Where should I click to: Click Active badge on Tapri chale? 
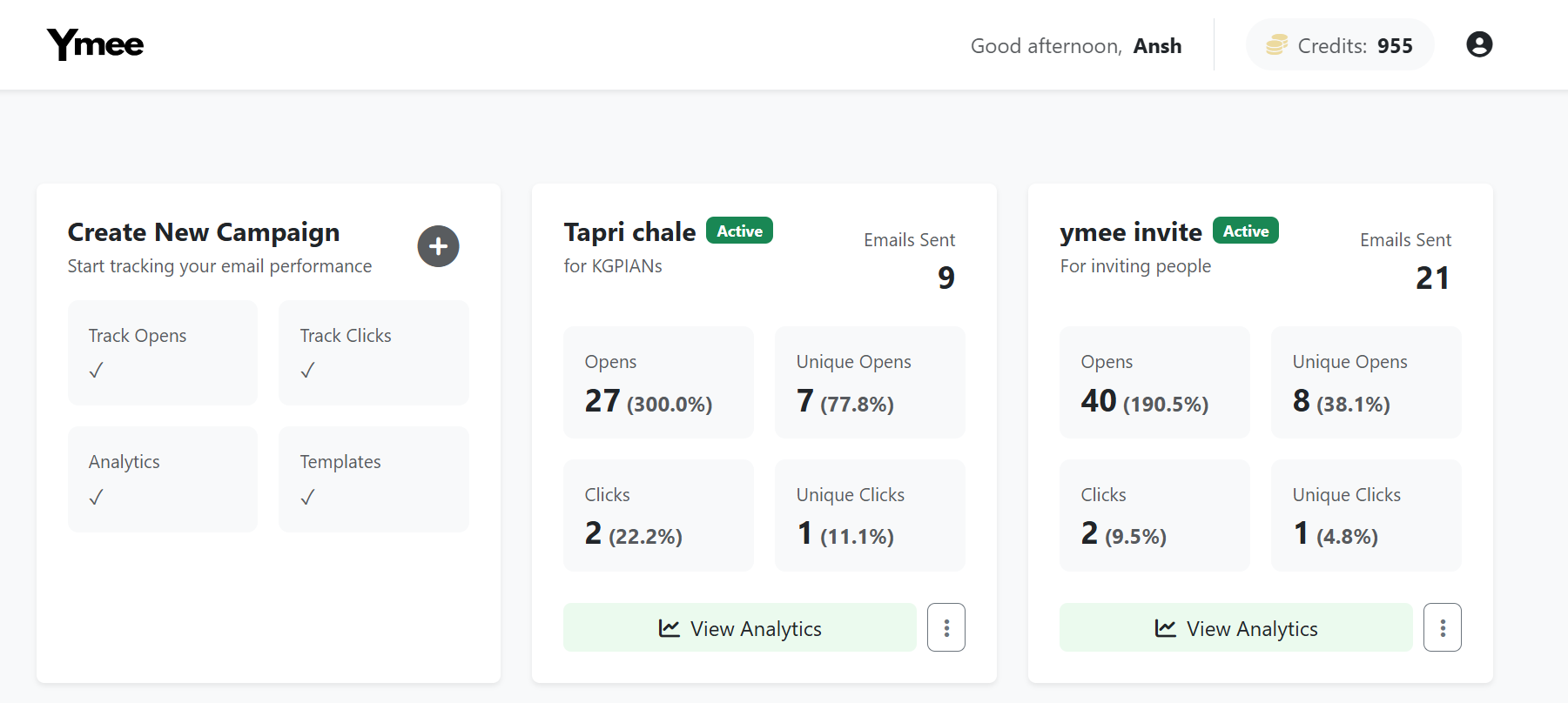(739, 231)
